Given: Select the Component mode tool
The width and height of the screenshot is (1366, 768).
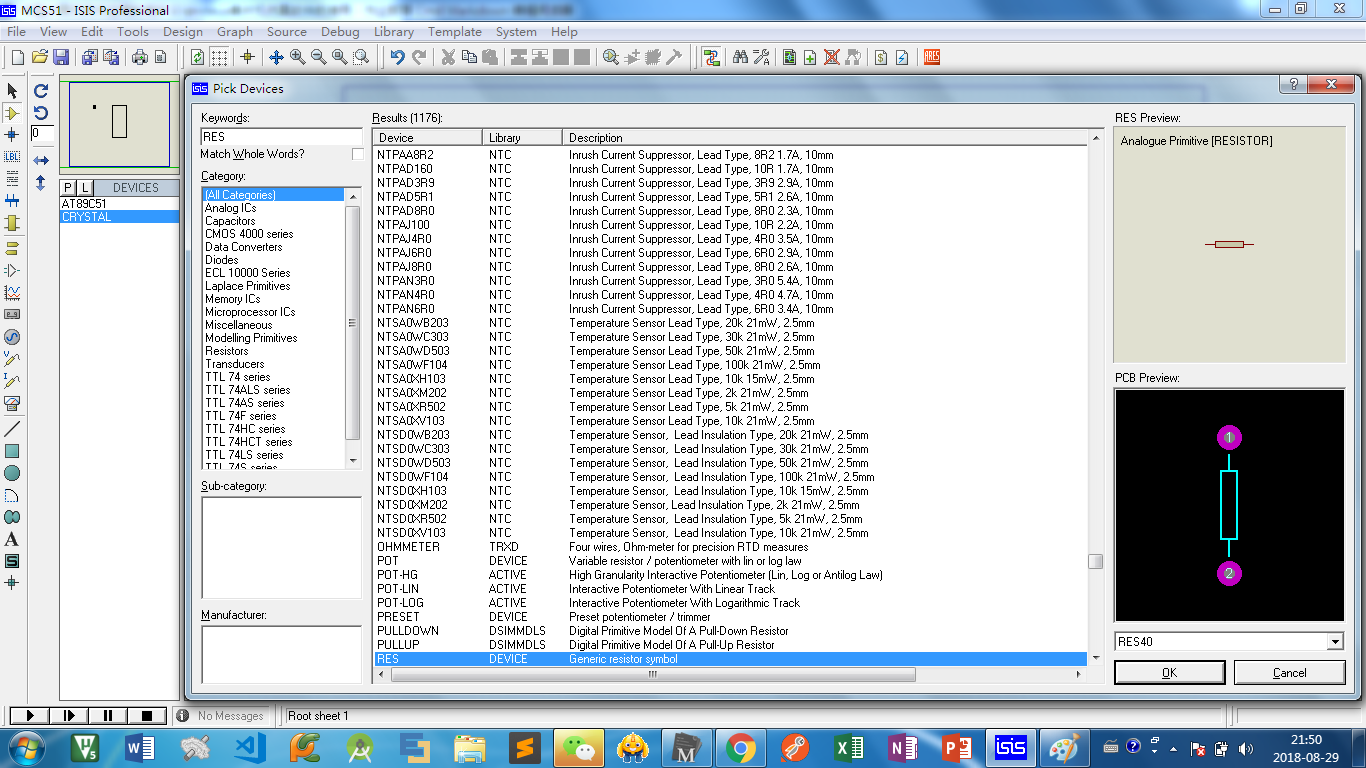Looking at the screenshot, I should [x=12, y=113].
